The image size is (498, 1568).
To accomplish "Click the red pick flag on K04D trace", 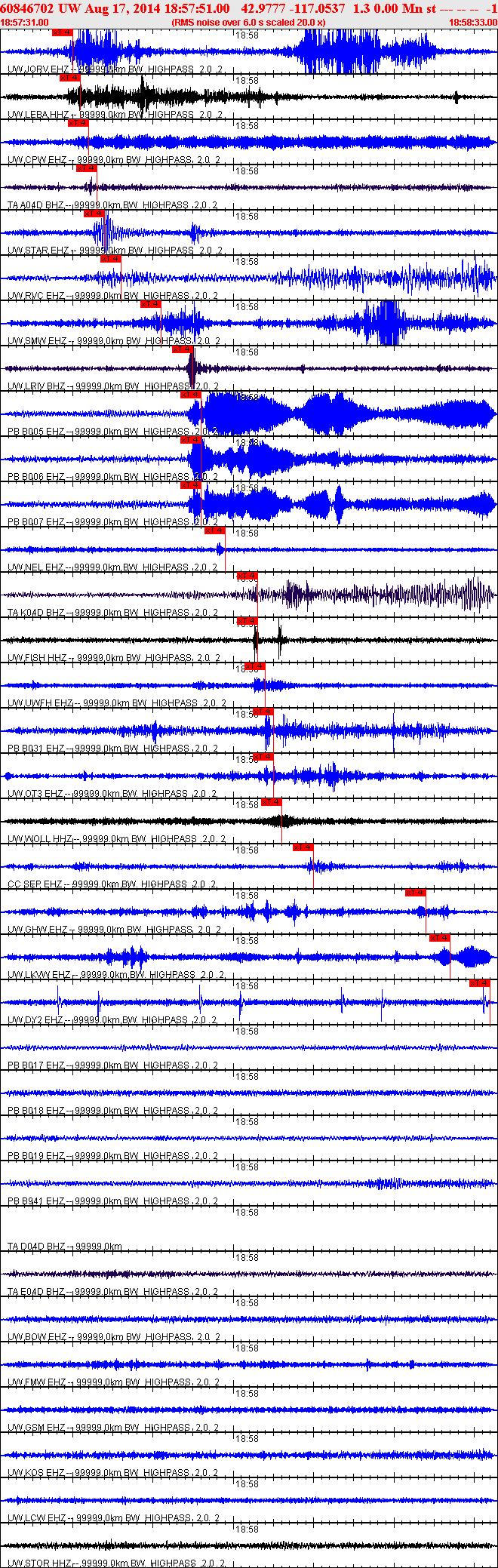I will (x=247, y=576).
